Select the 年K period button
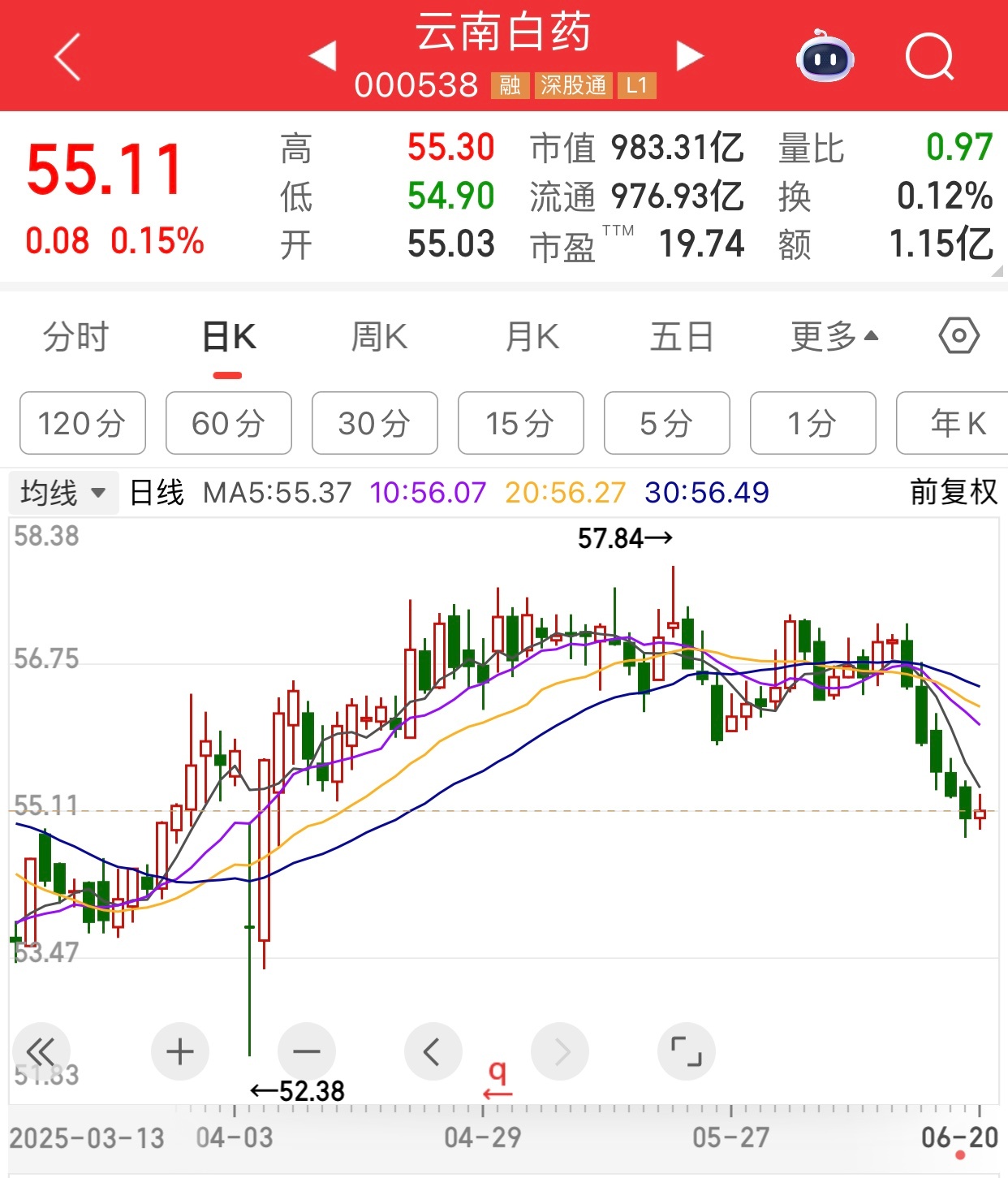The image size is (1008, 1178). [953, 423]
